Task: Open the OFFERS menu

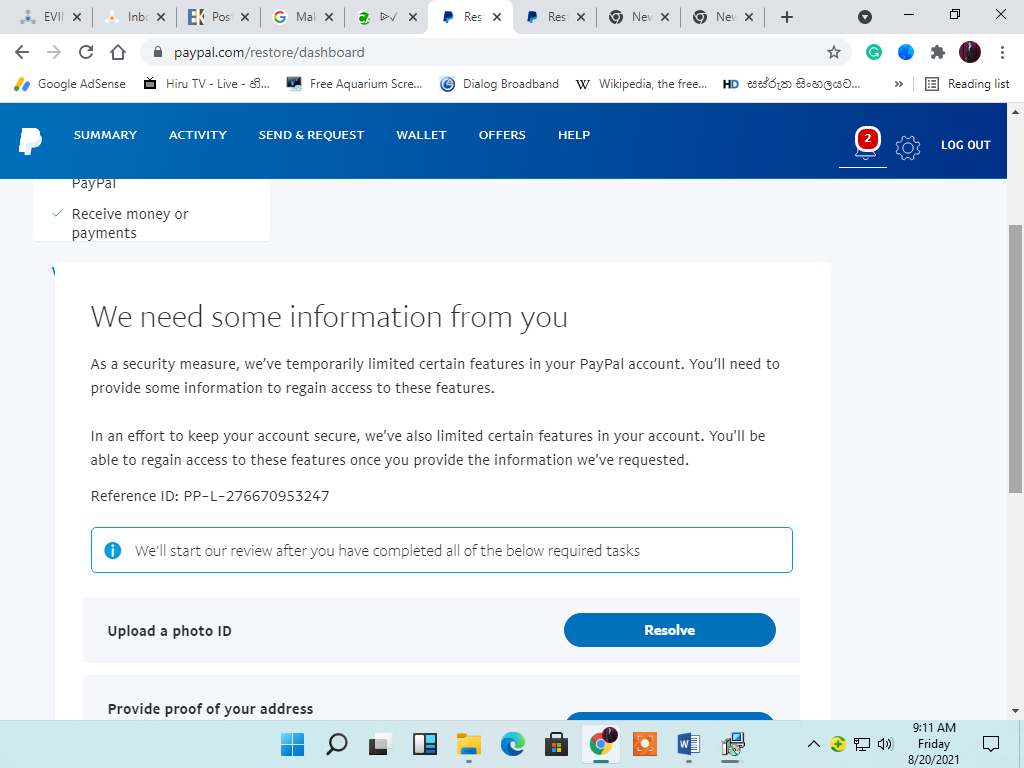Action: click(502, 135)
